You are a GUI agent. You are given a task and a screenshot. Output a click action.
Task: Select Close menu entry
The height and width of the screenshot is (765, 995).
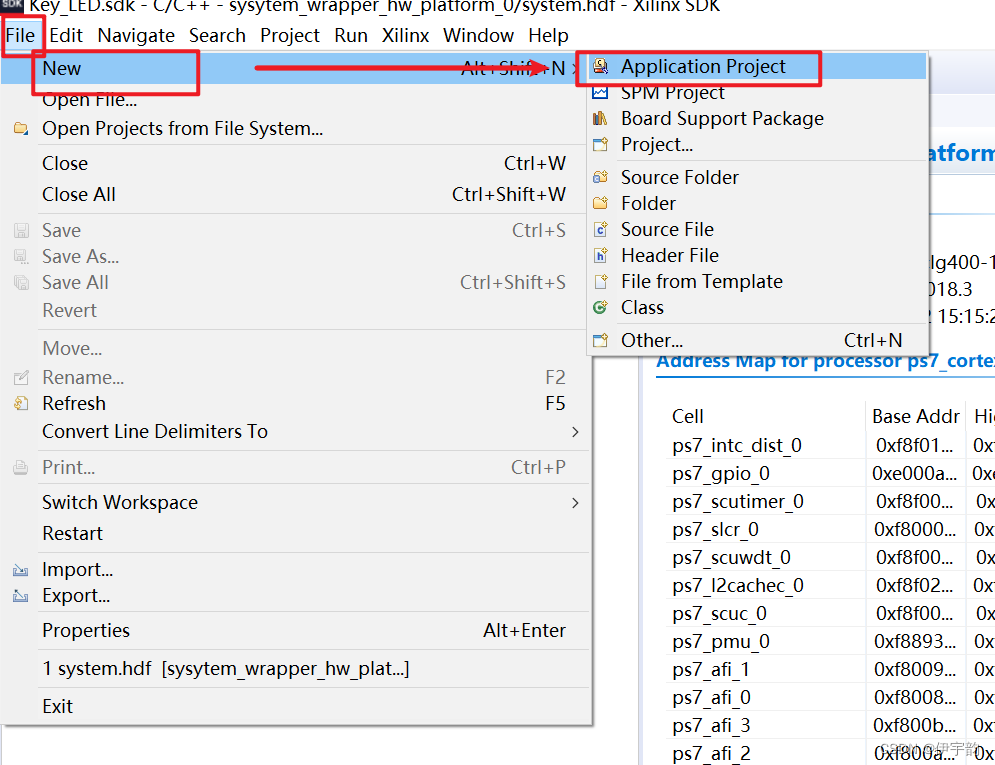(x=295, y=164)
